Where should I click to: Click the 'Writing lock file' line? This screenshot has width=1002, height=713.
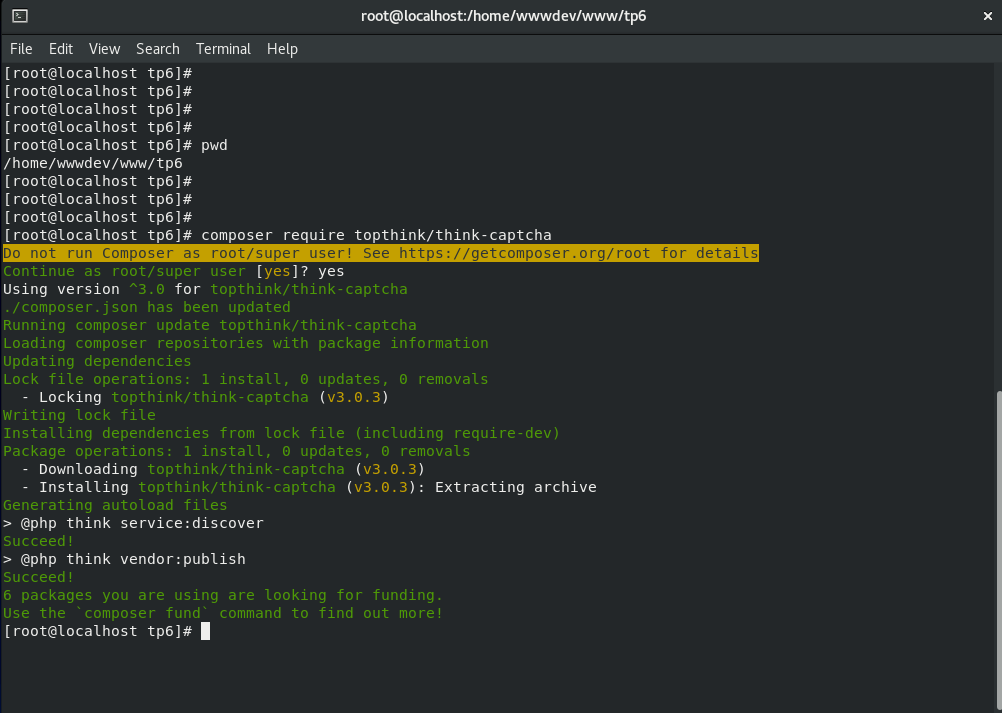pyautogui.click(x=79, y=415)
